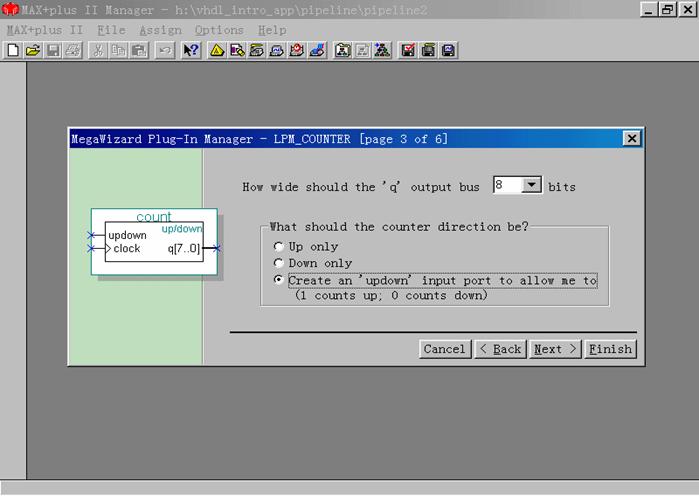Click the MAX+plus II app title icon
This screenshot has height=496, width=699.
pyautogui.click(x=10, y=9)
